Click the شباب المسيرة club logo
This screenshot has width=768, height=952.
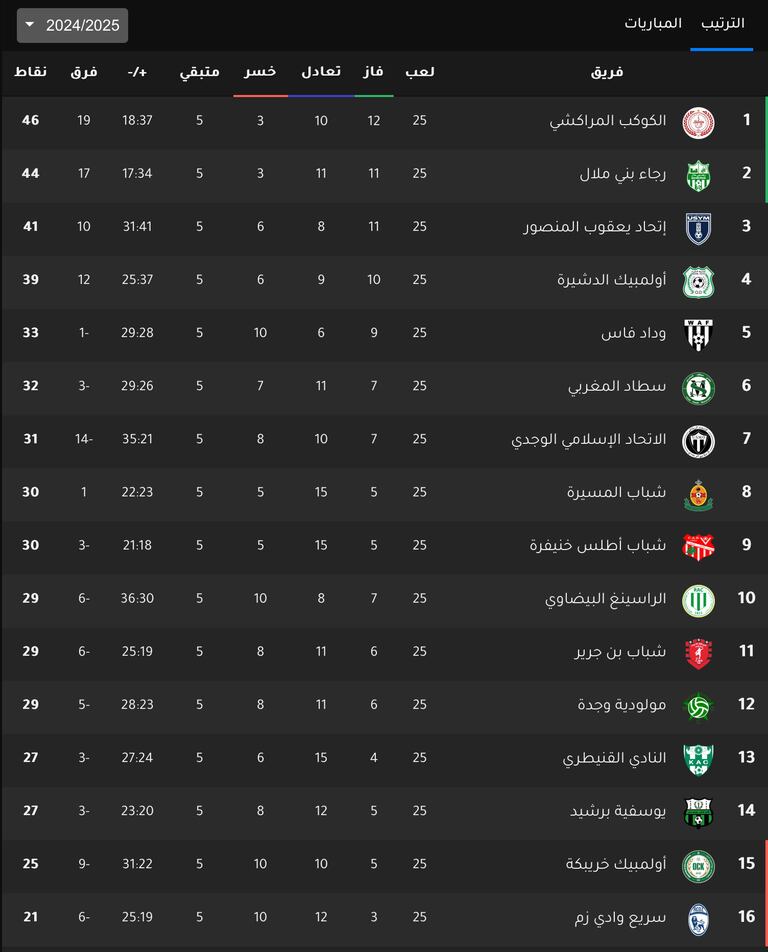click(698, 494)
